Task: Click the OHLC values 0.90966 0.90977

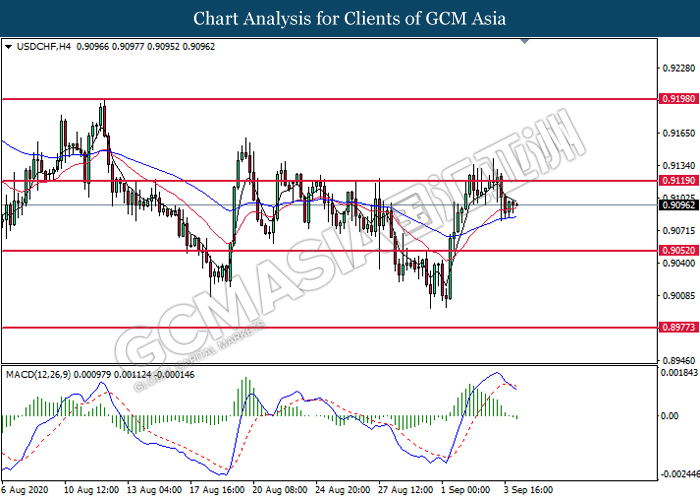Action: pos(110,47)
